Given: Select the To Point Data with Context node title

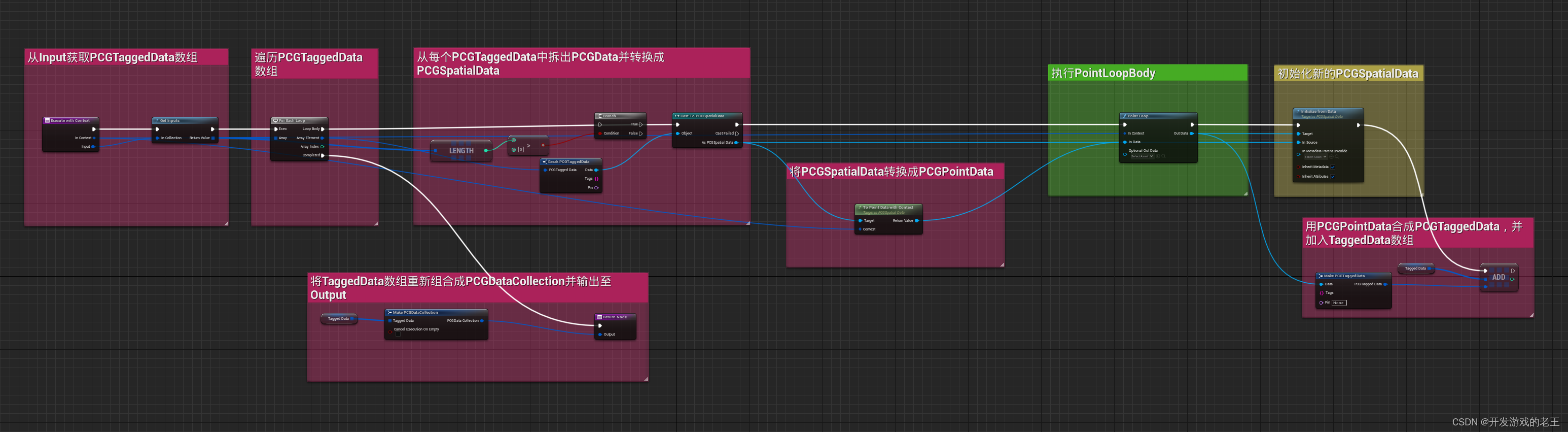Looking at the screenshot, I should [x=888, y=208].
